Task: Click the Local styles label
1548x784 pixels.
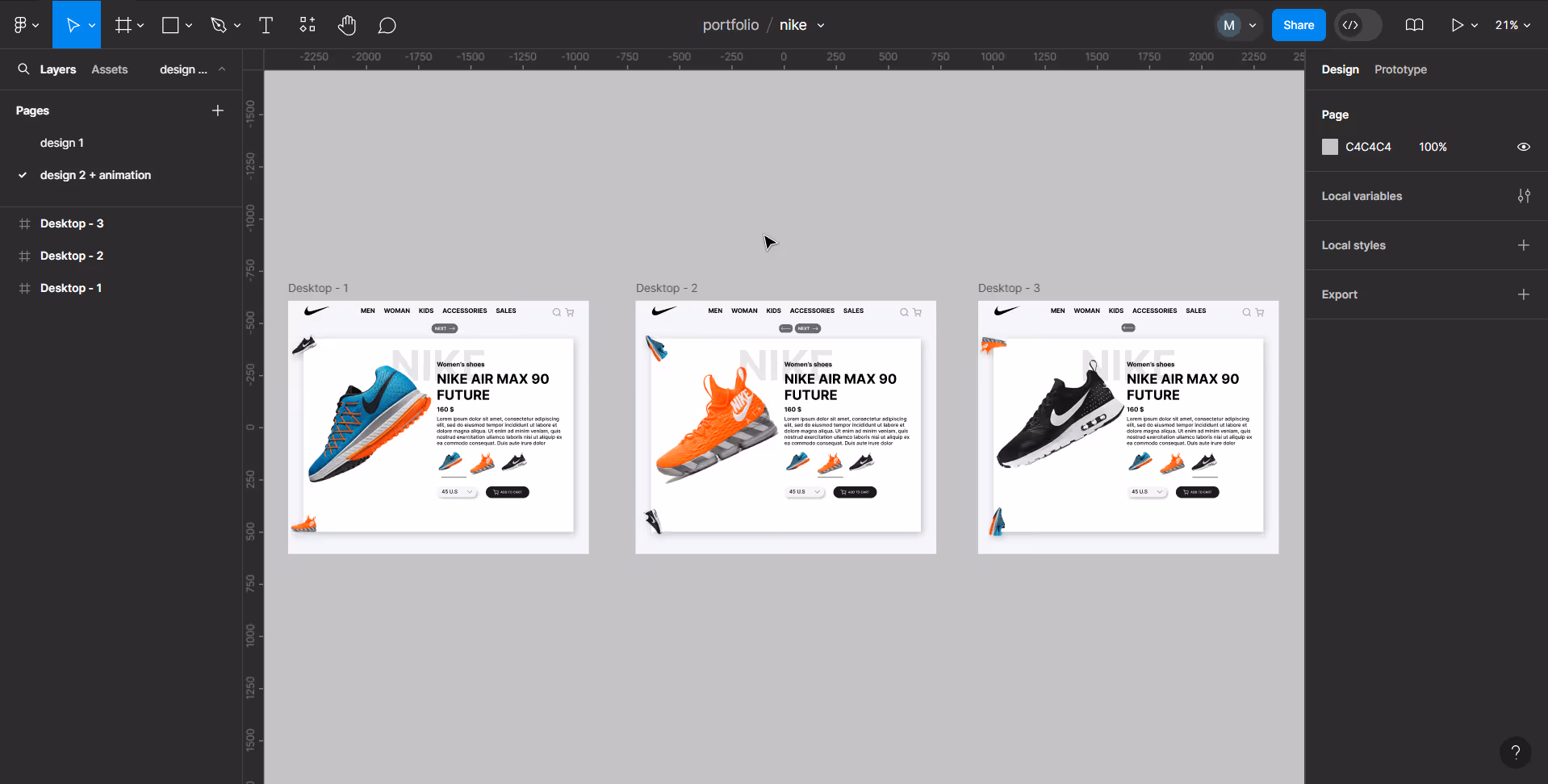Action: (x=1353, y=245)
